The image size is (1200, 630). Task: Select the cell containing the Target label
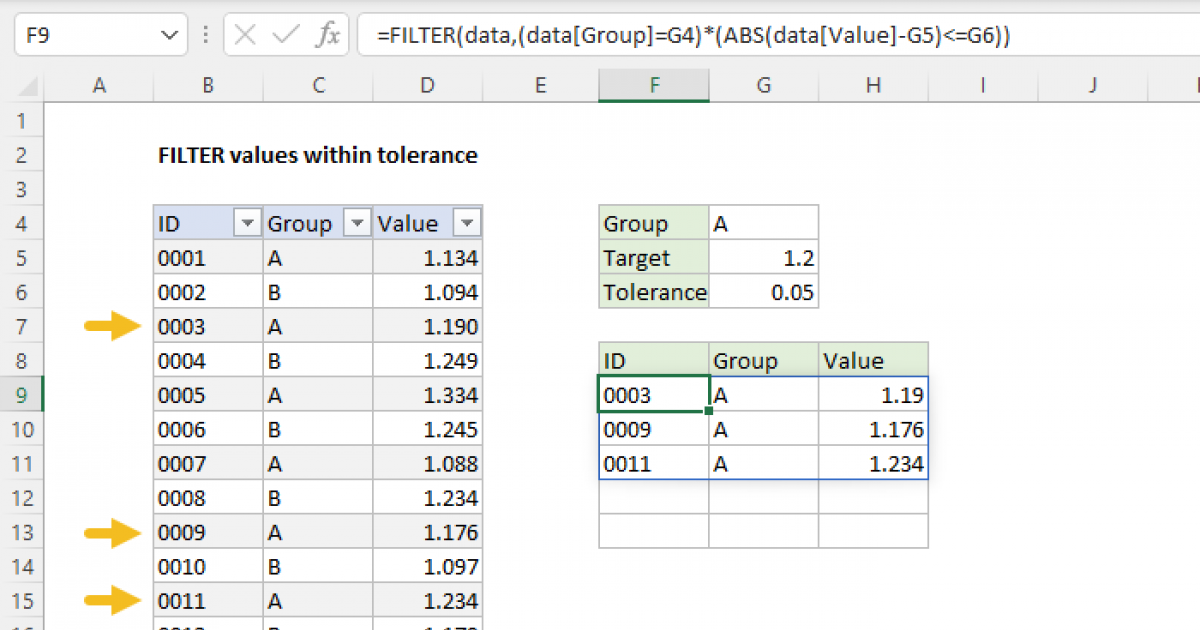coord(654,257)
